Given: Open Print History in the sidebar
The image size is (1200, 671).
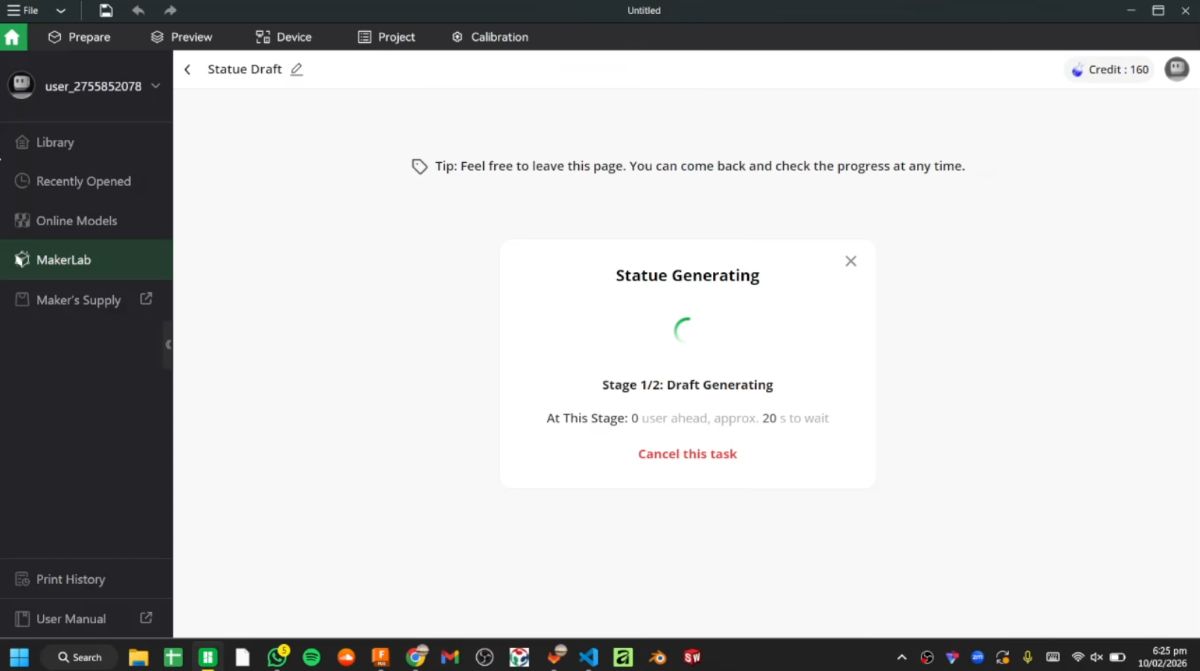Looking at the screenshot, I should point(86,579).
